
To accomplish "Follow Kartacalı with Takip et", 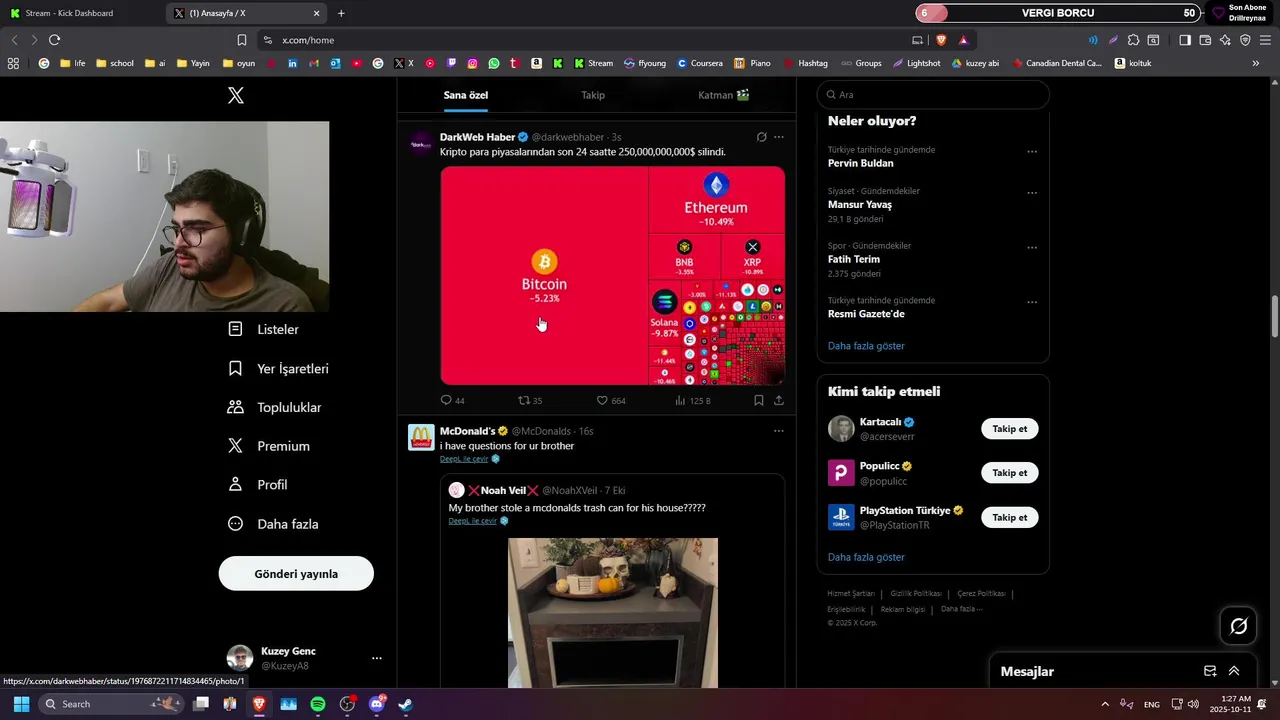I will pyautogui.click(x=1010, y=429).
